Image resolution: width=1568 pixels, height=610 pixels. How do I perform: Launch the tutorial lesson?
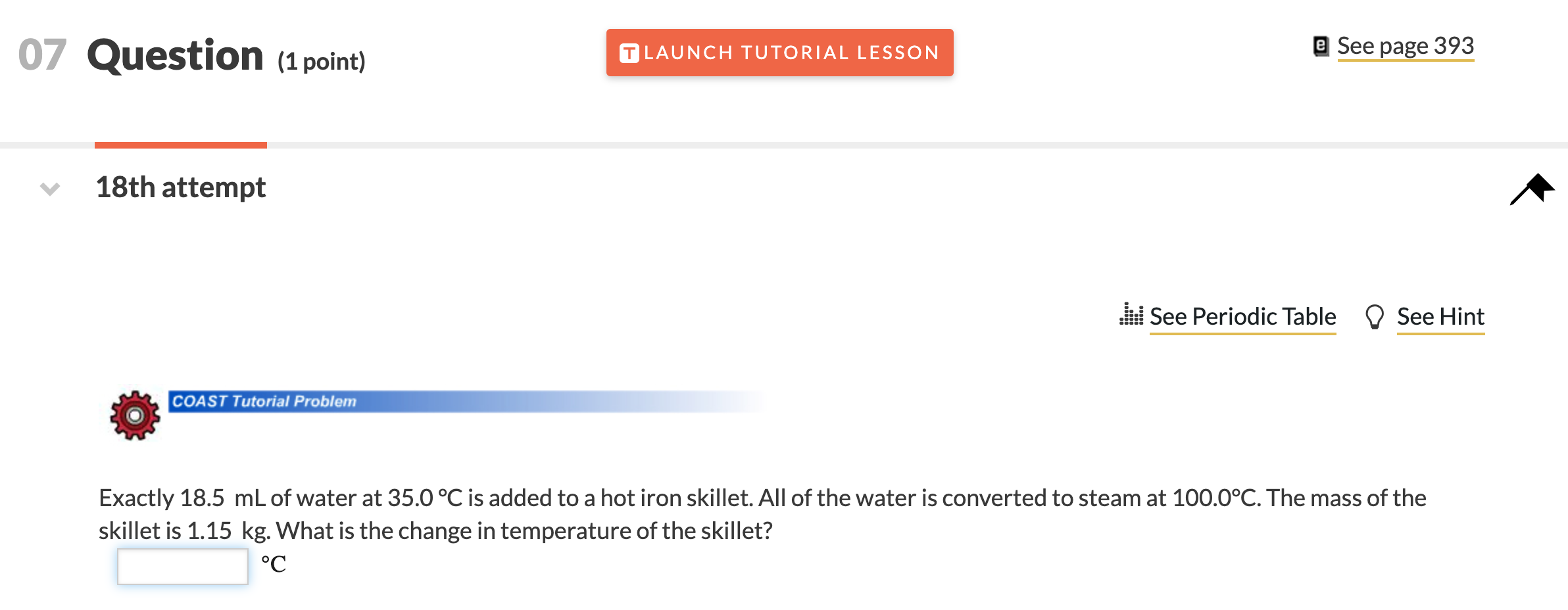[x=780, y=53]
